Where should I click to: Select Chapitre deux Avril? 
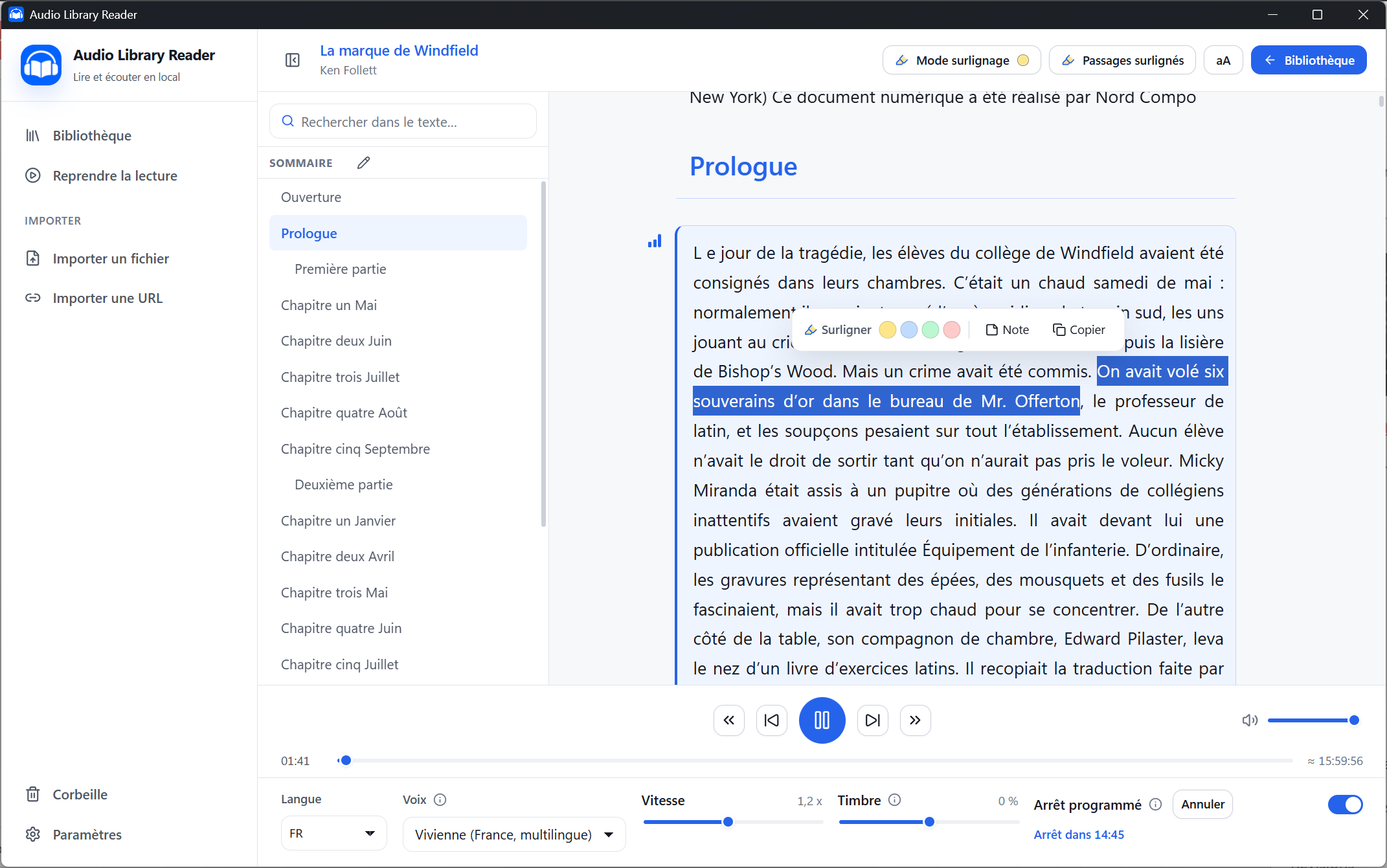[398, 557]
